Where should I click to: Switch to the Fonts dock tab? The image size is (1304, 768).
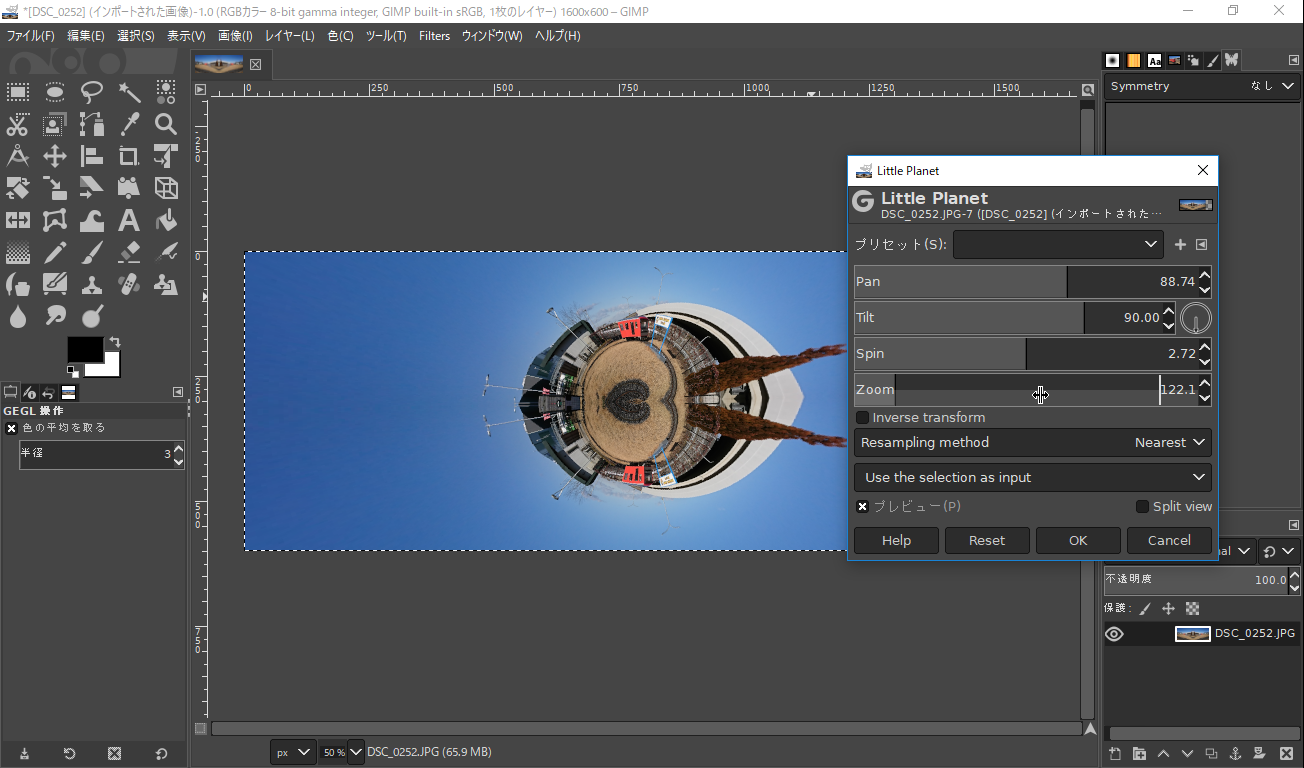tap(1155, 60)
